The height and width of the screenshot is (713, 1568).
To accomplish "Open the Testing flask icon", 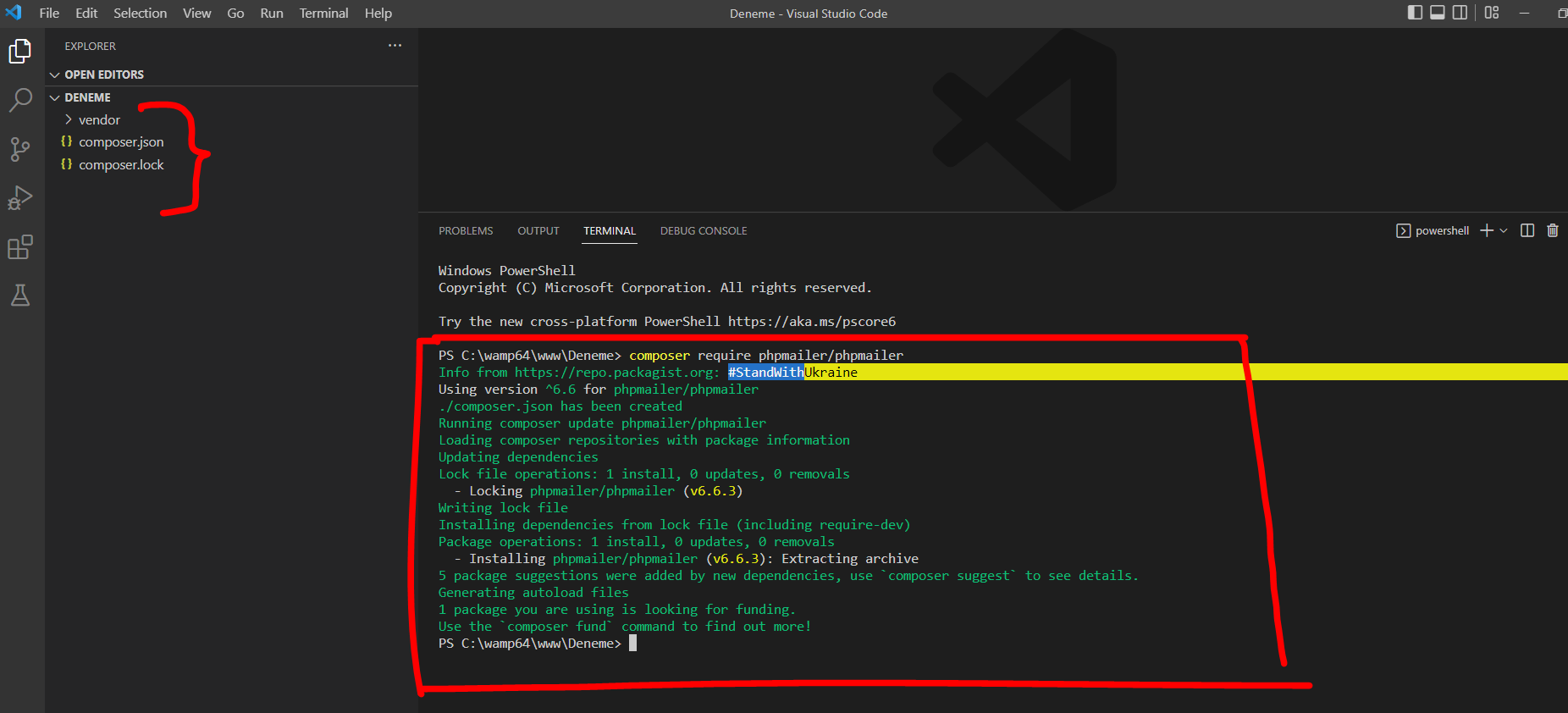I will pyautogui.click(x=20, y=295).
